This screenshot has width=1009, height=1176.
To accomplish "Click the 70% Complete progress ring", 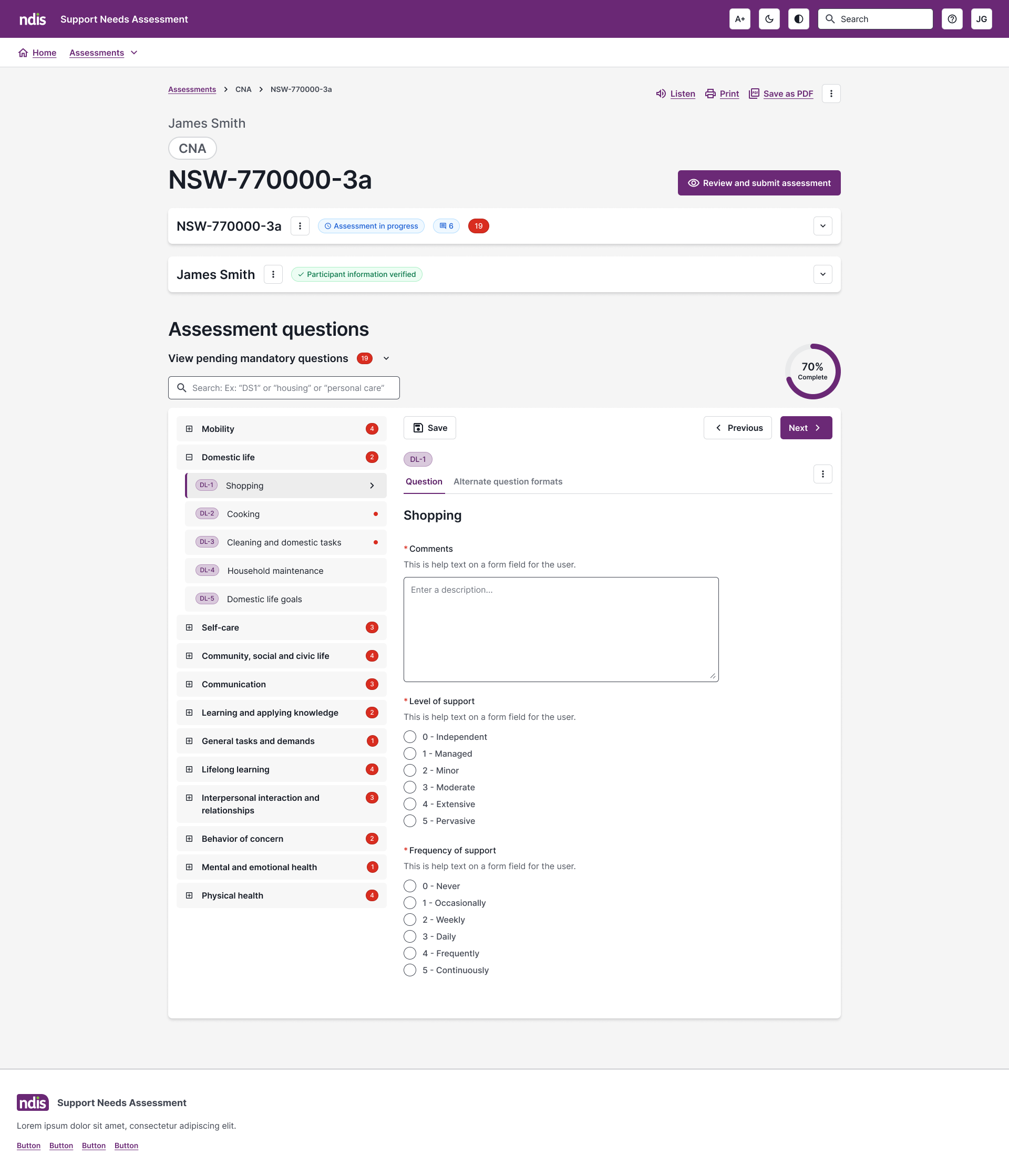I will (812, 371).
